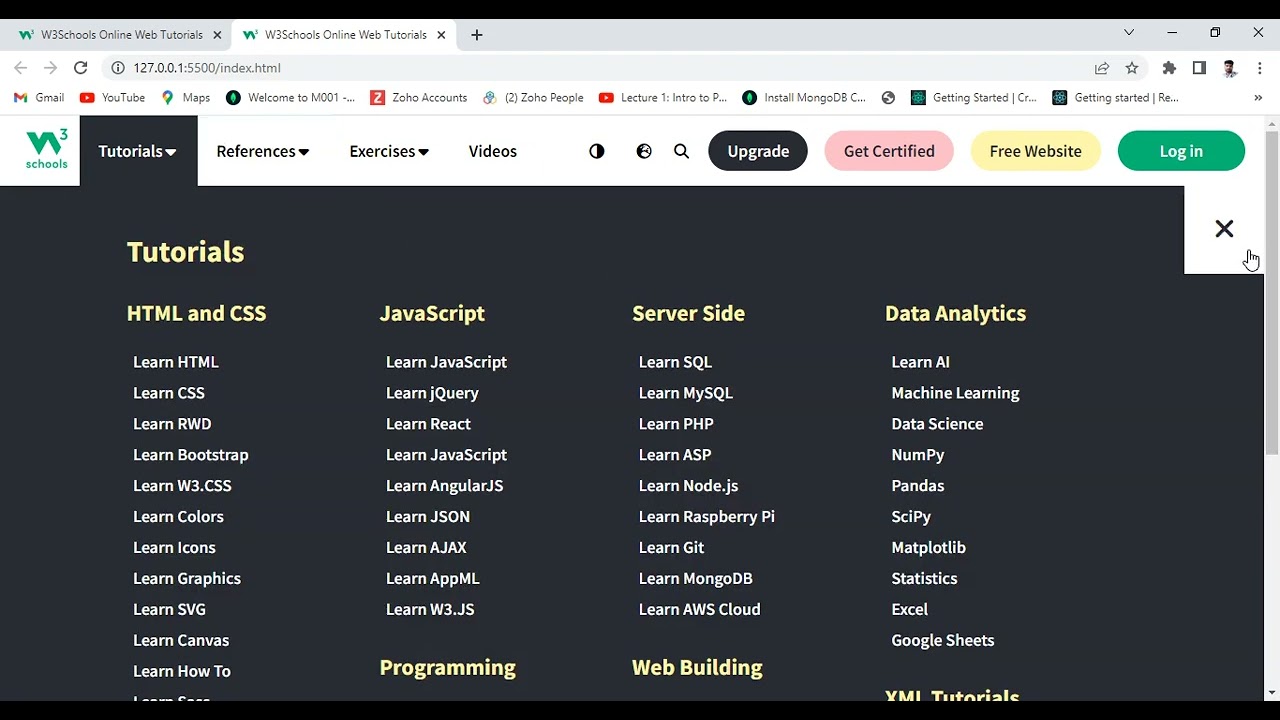Open Learn AWS Cloud tutorial
Image resolution: width=1280 pixels, height=720 pixels.
pos(700,610)
